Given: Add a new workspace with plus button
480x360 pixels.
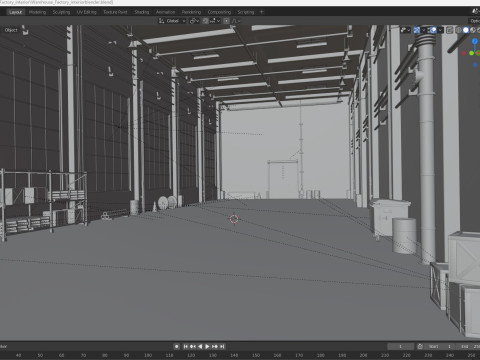Looking at the screenshot, I should [x=262, y=12].
